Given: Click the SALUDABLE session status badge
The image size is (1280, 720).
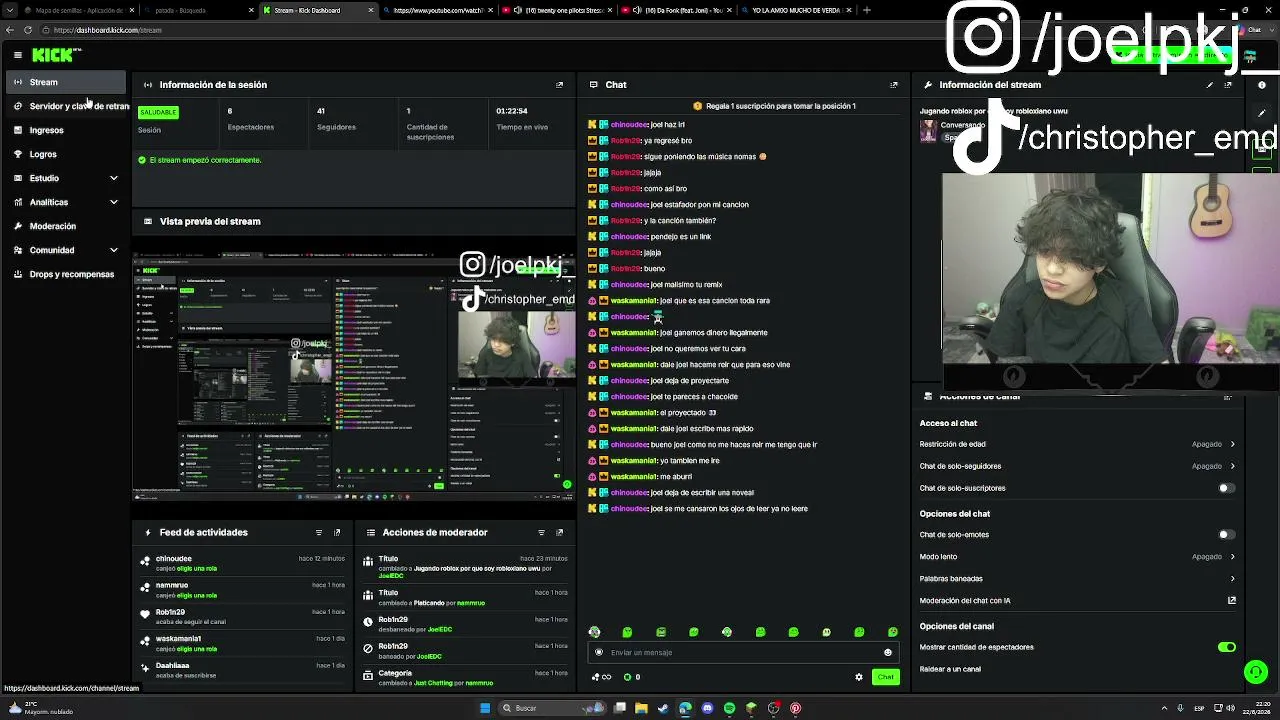Looking at the screenshot, I should 158,112.
